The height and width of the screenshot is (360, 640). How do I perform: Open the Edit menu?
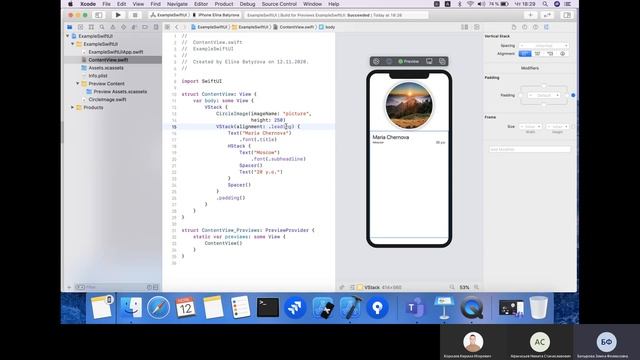pos(122,4)
